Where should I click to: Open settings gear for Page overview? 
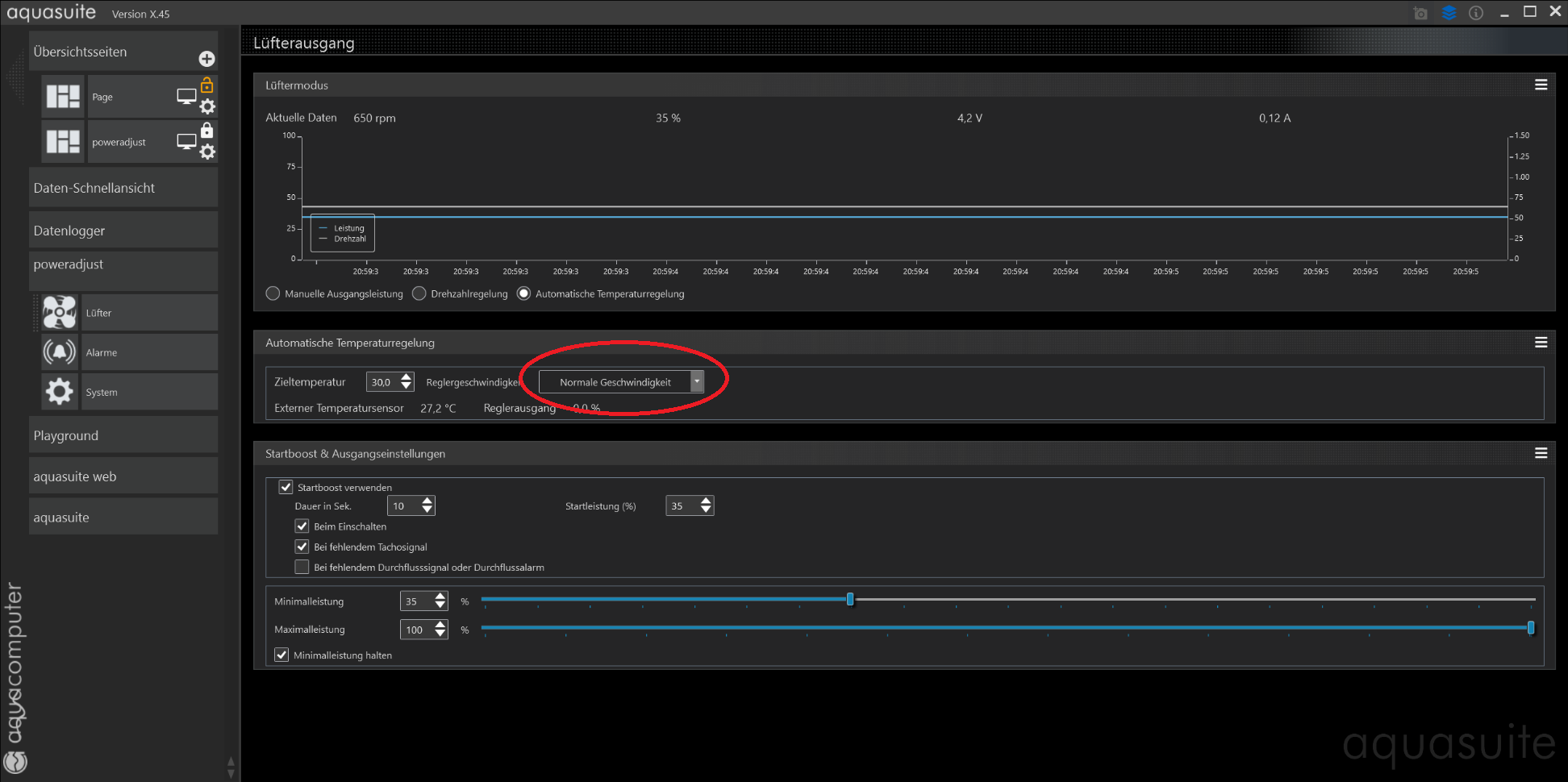(x=207, y=107)
